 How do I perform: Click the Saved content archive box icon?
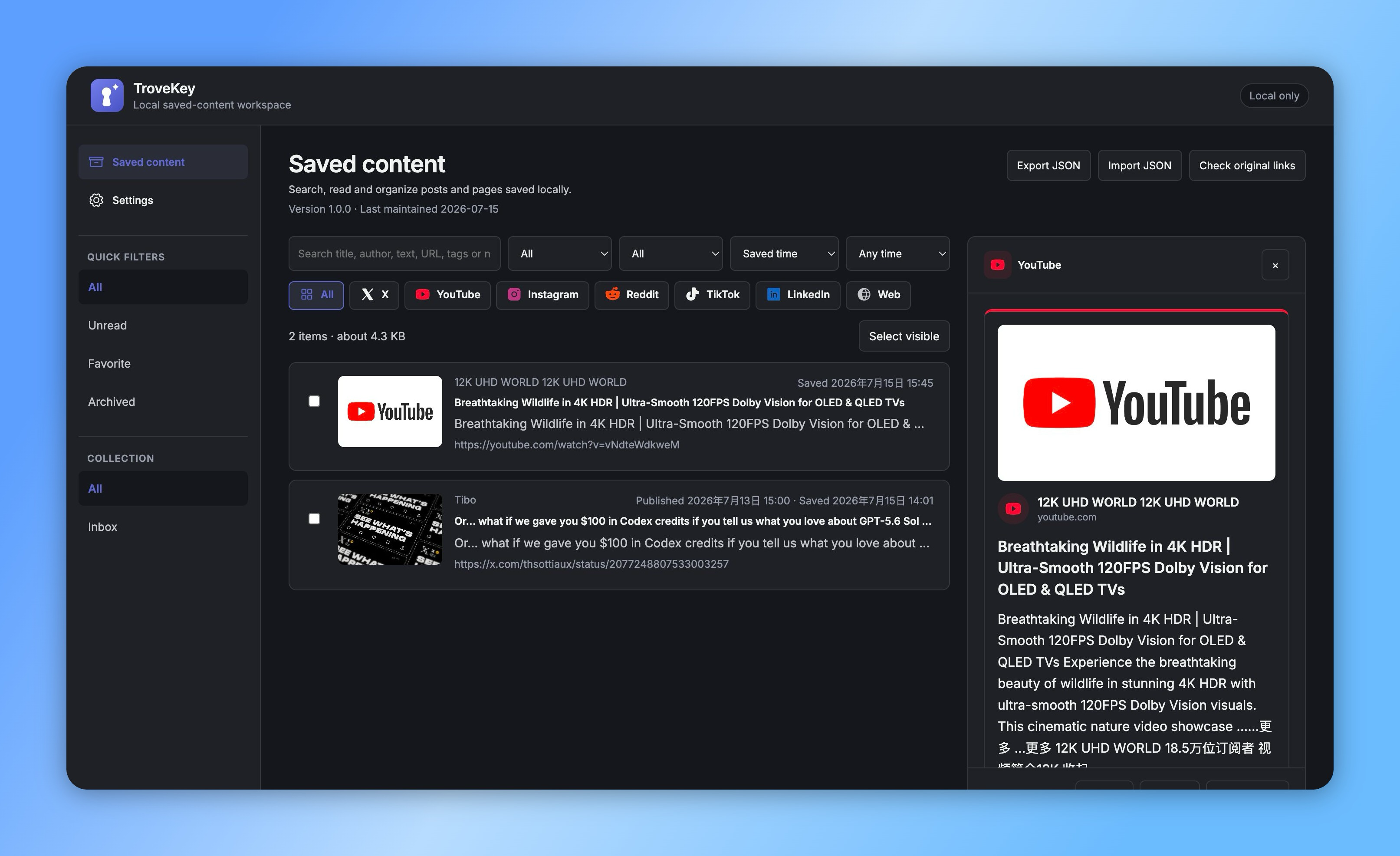96,162
